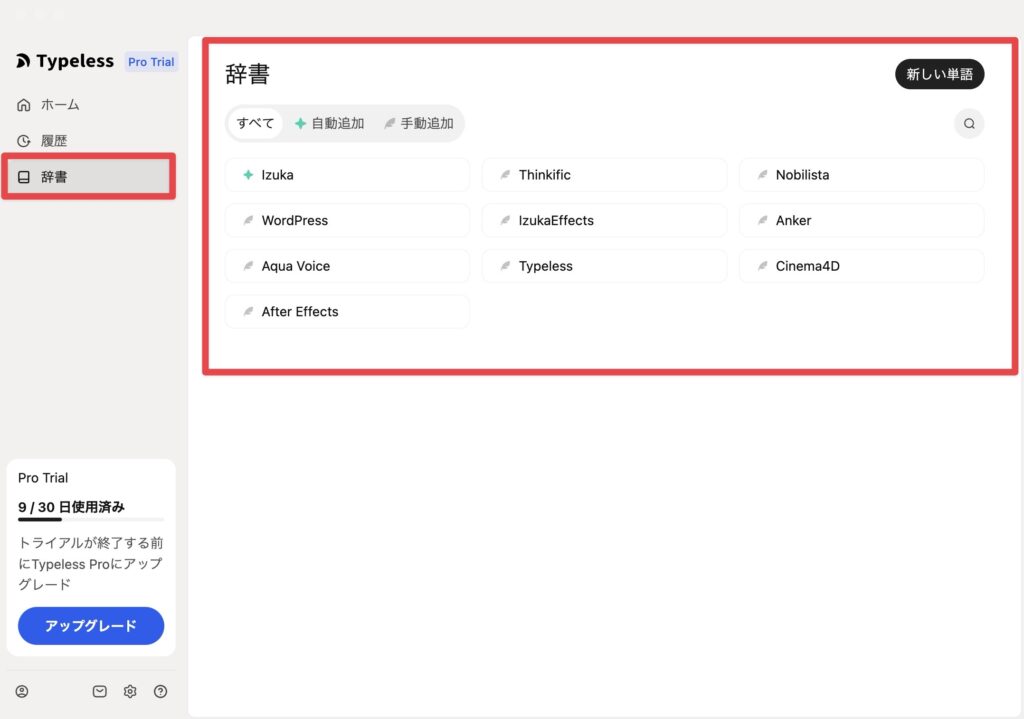Image resolution: width=1024 pixels, height=719 pixels.
Task: Switch to the 手動追加 filter tab
Action: pos(418,124)
